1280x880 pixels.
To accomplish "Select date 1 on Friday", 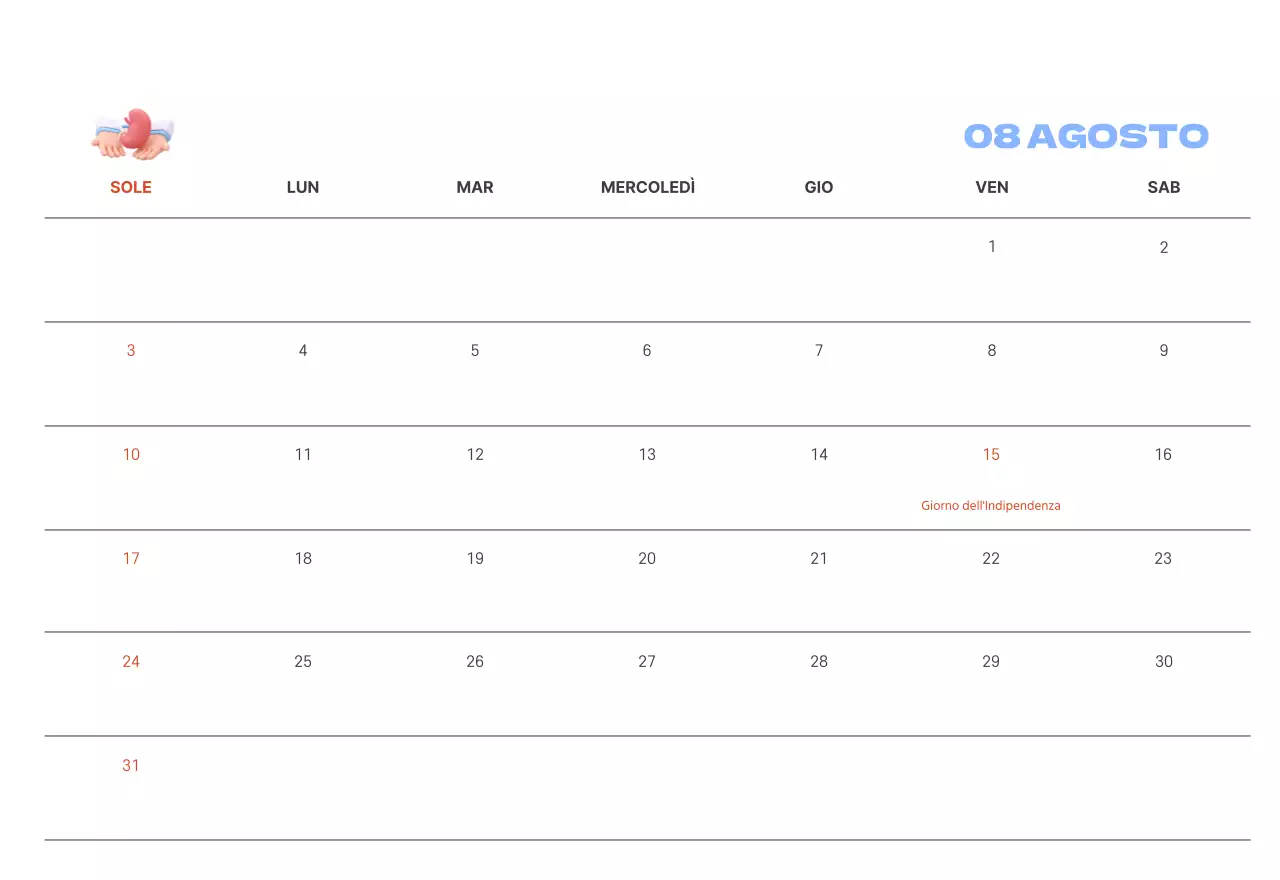I will pyautogui.click(x=992, y=246).
